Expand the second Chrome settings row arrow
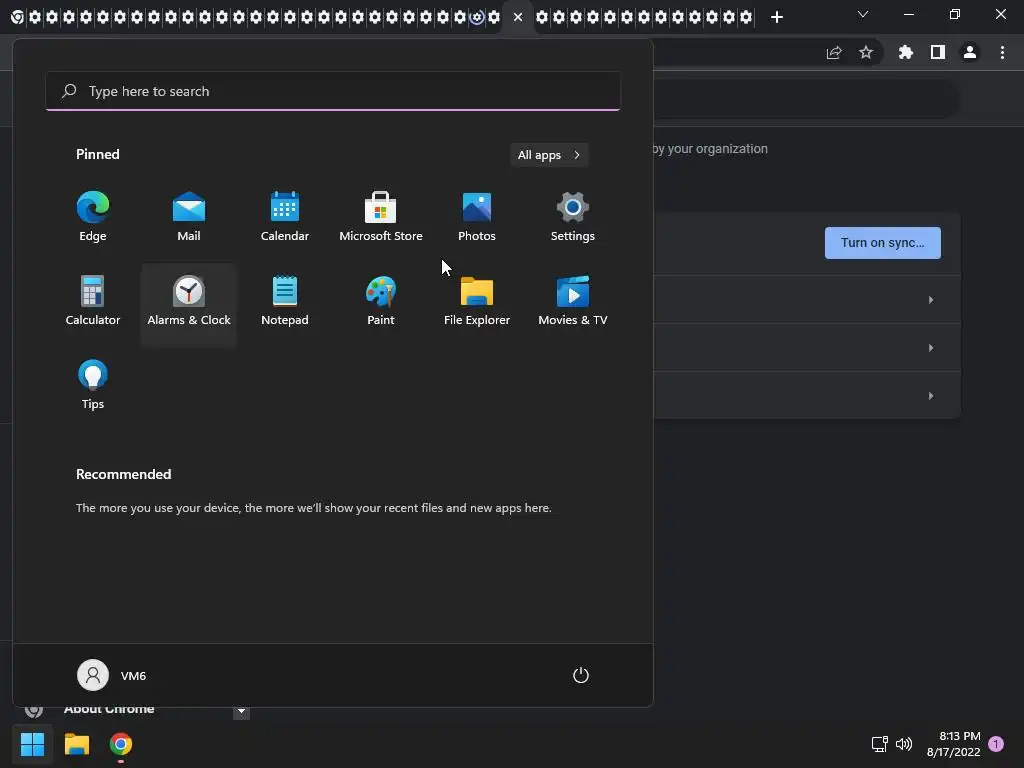 coord(931,348)
